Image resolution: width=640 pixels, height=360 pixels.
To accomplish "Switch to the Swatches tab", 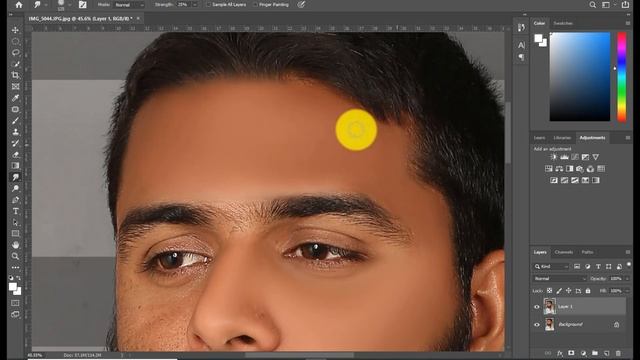I will 563,23.
